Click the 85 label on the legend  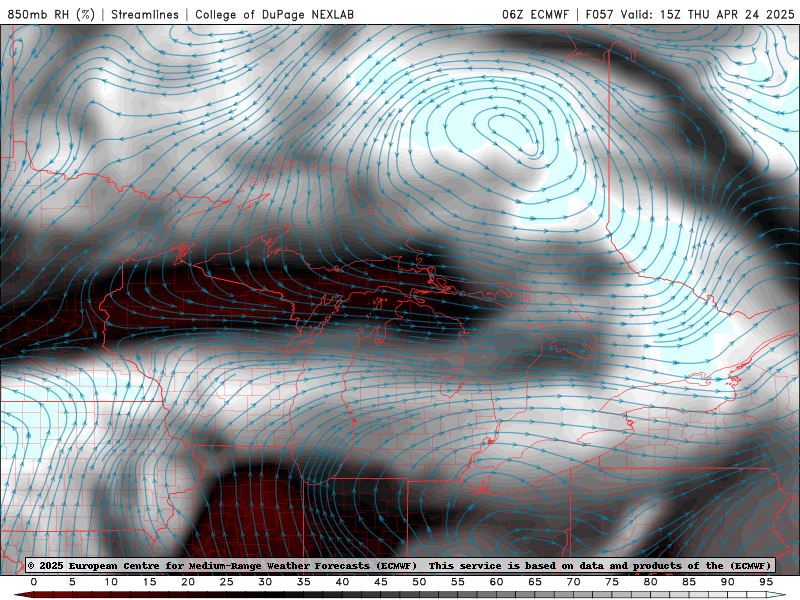689,582
